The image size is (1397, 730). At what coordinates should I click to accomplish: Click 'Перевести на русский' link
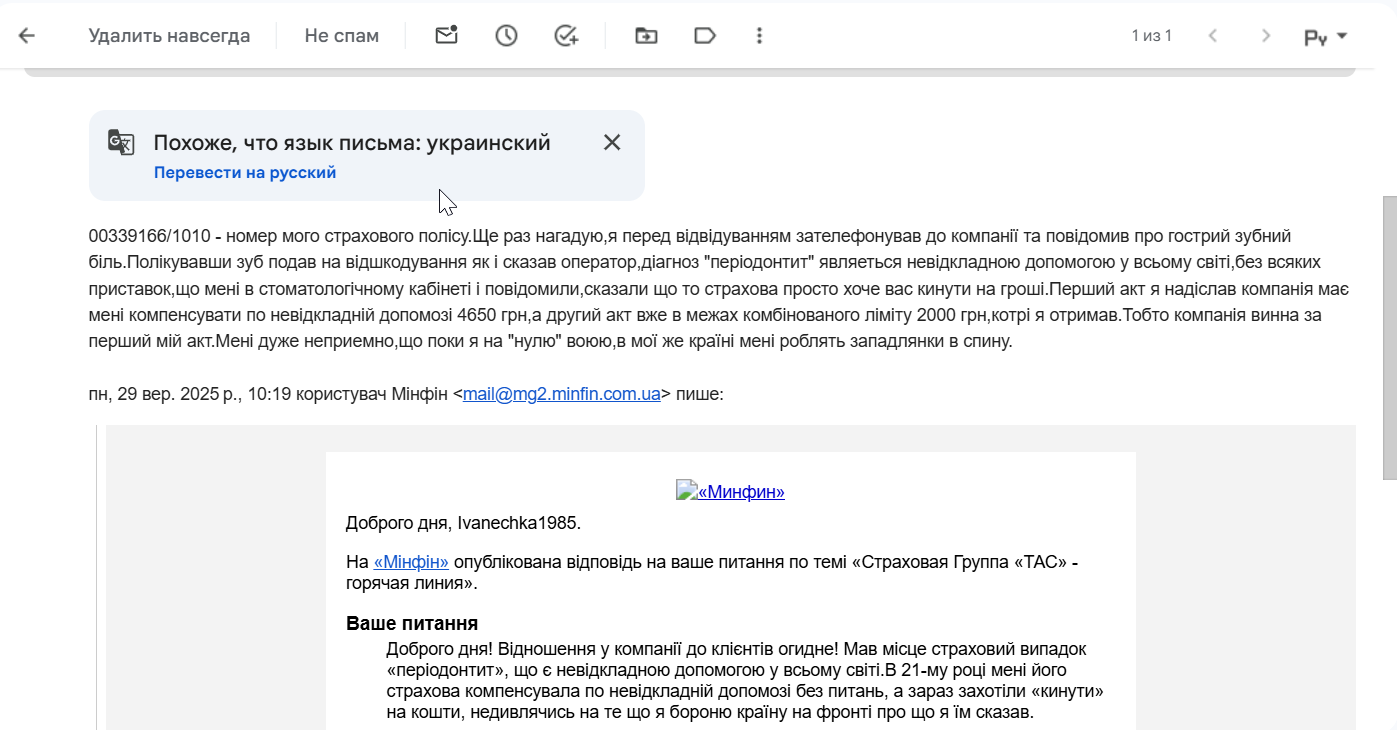click(245, 173)
